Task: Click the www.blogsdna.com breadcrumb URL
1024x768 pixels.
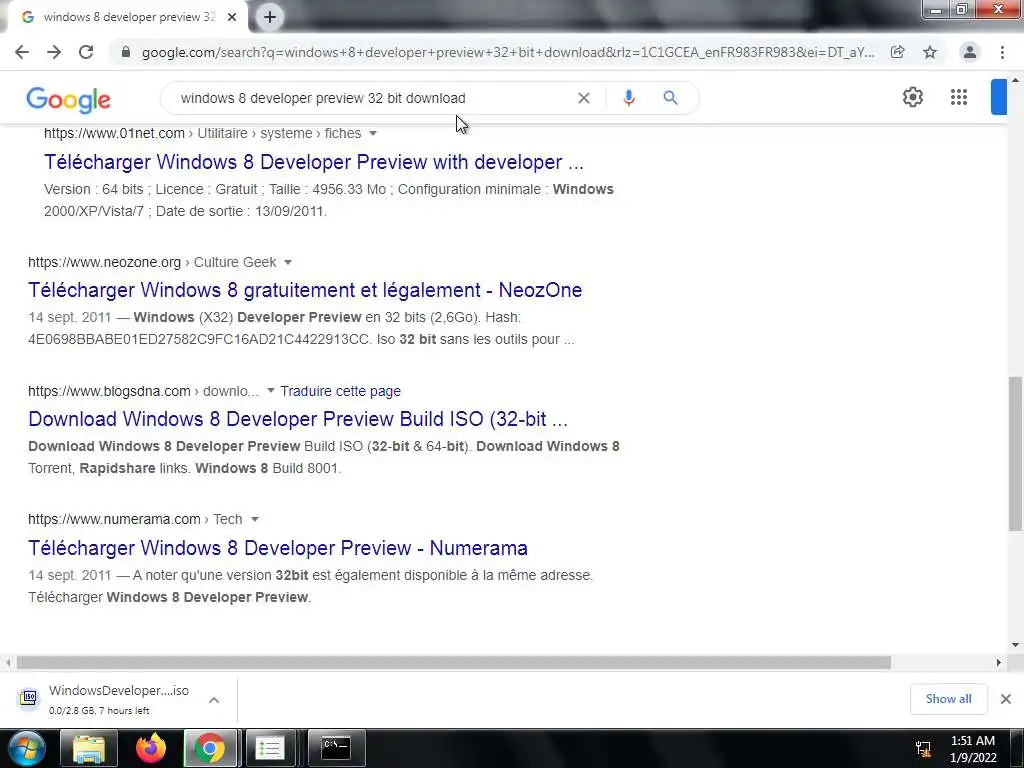Action: click(x=143, y=391)
